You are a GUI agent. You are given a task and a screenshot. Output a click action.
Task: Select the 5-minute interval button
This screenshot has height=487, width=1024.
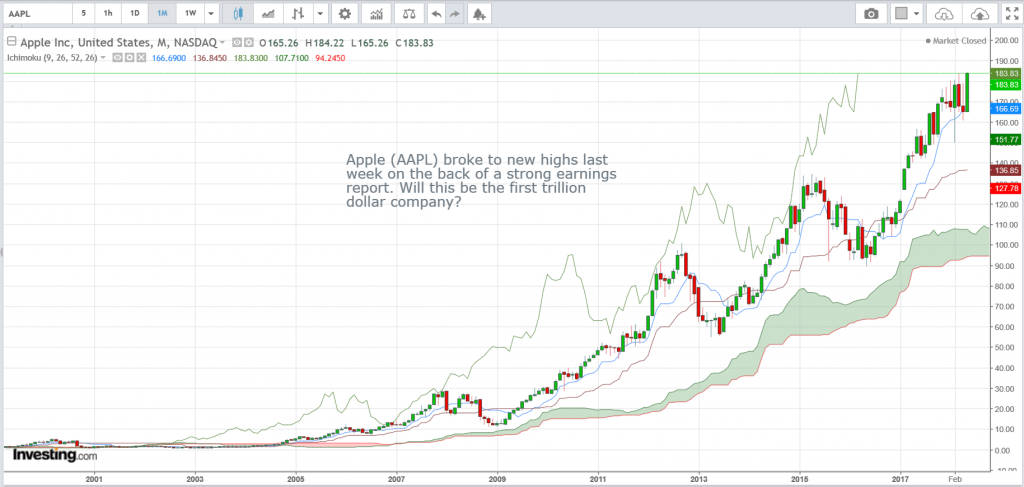tap(84, 13)
